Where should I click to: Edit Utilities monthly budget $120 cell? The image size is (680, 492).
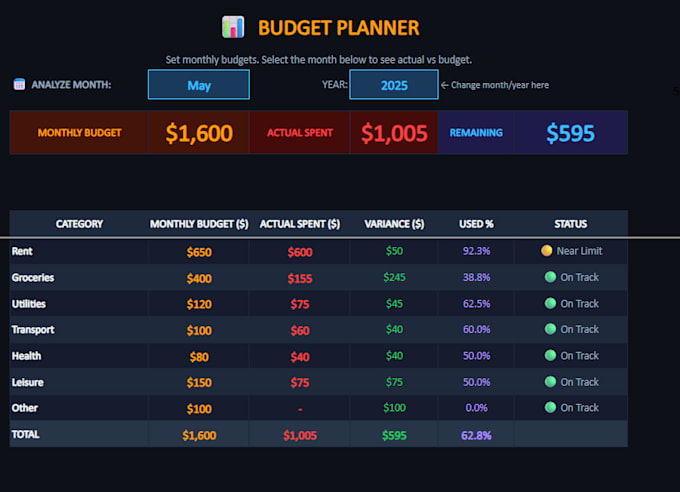pyautogui.click(x=199, y=304)
